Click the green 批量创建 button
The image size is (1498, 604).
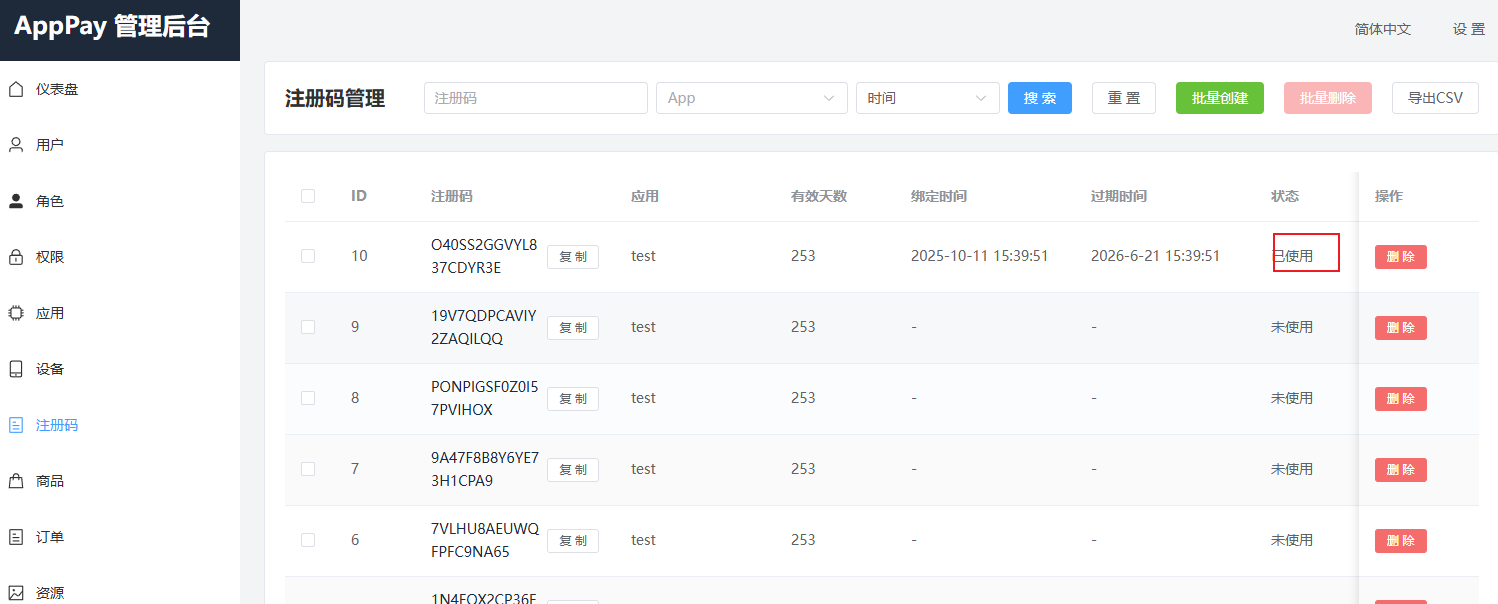click(x=1219, y=98)
